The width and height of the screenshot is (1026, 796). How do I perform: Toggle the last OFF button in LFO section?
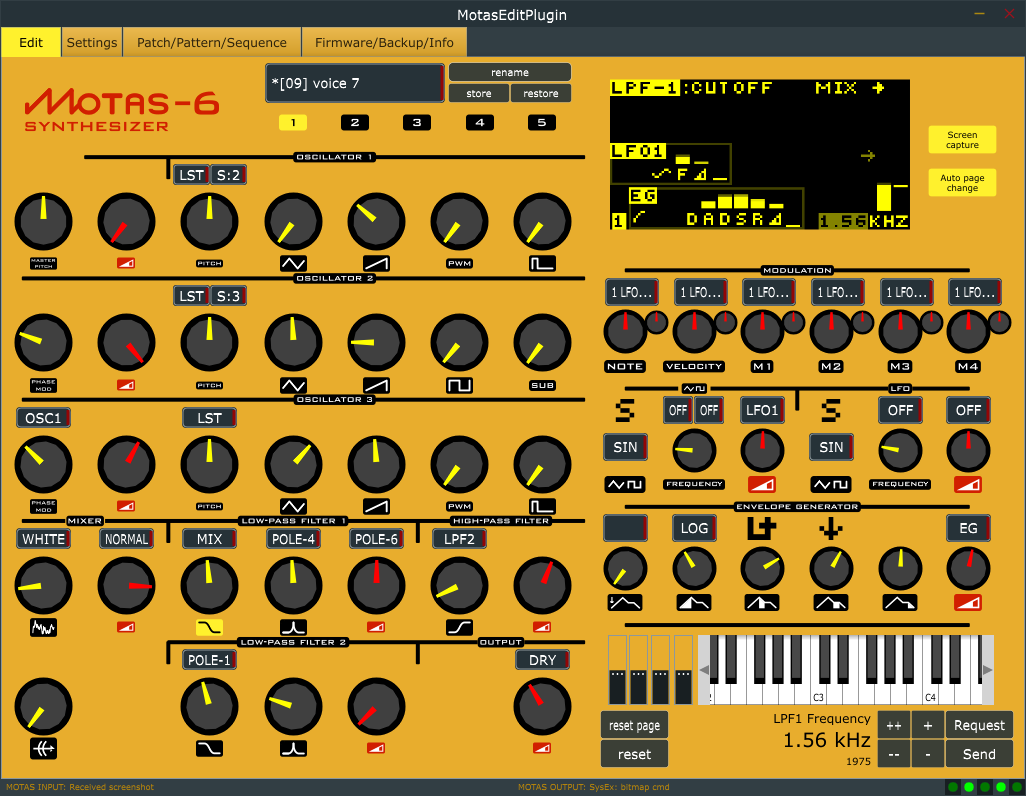click(x=968, y=410)
